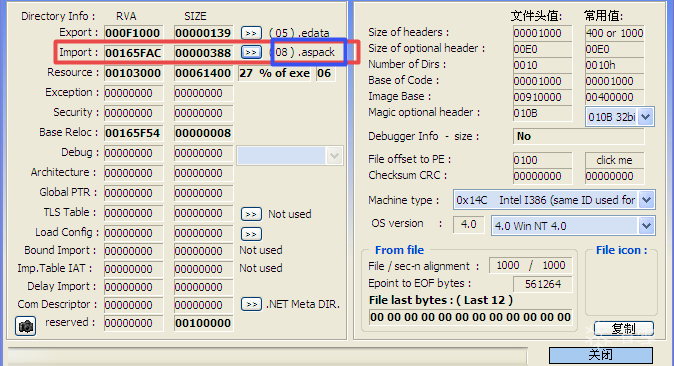This screenshot has height=366, width=674.
Task: Select the Import SIZE field 00000388
Action: 203,53
